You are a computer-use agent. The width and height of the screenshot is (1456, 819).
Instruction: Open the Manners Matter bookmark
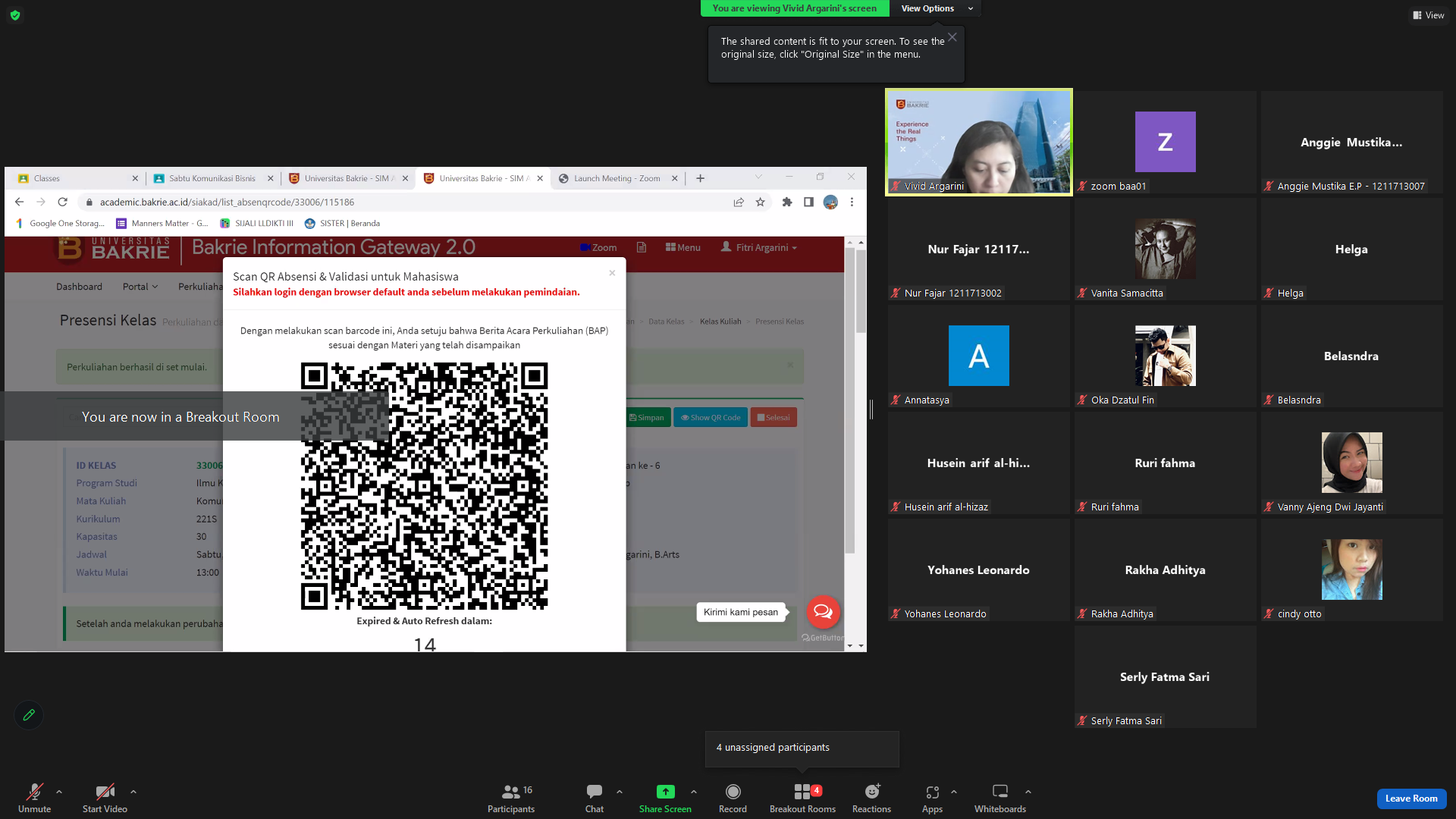click(x=162, y=223)
